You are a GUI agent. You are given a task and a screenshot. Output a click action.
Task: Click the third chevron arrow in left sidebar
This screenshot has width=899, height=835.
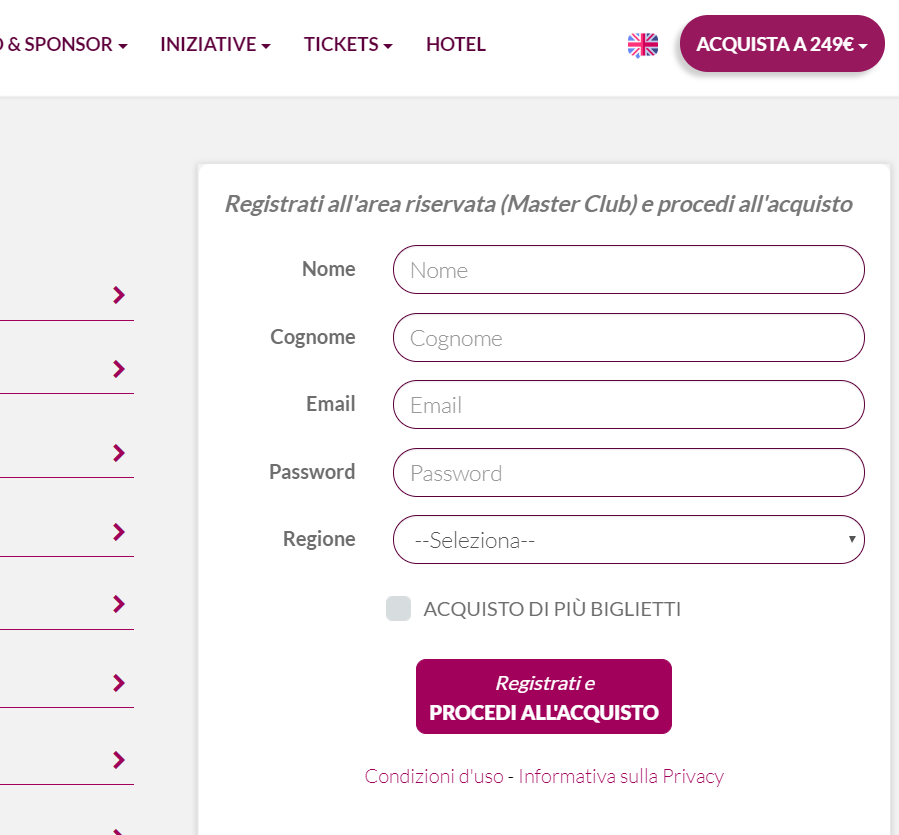click(x=119, y=453)
